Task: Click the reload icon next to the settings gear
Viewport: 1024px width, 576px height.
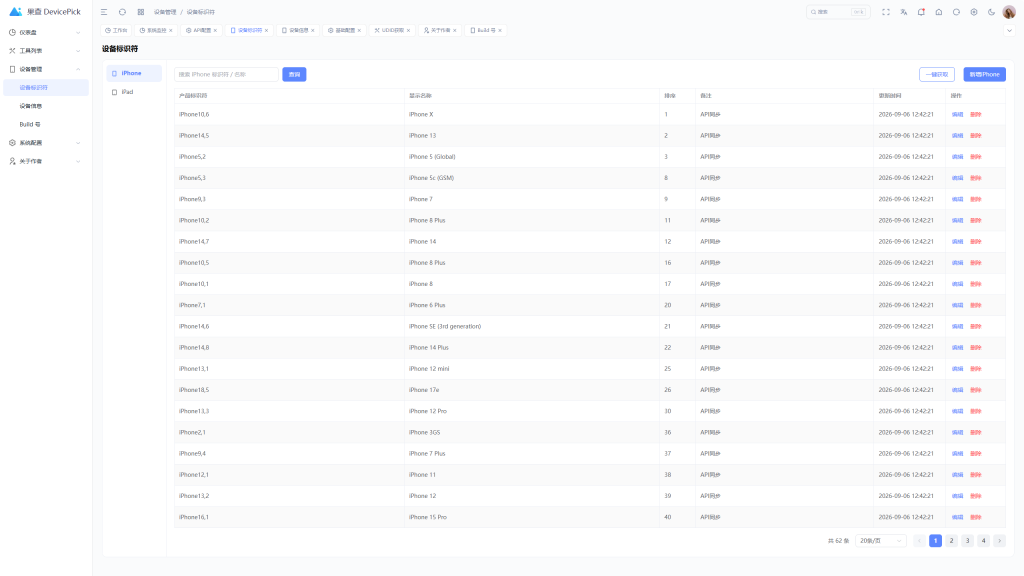Action: pos(956,12)
